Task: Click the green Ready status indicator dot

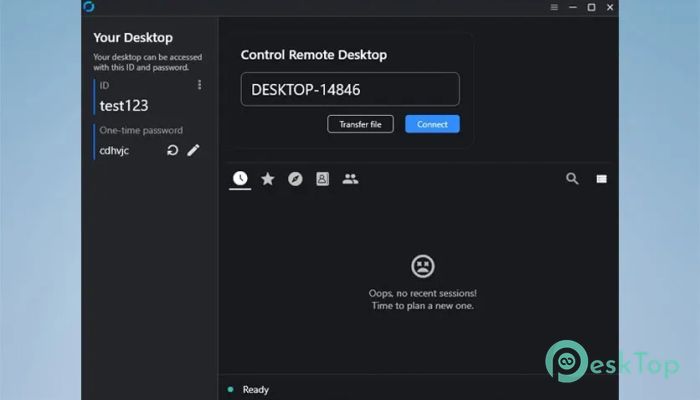Action: [230, 389]
